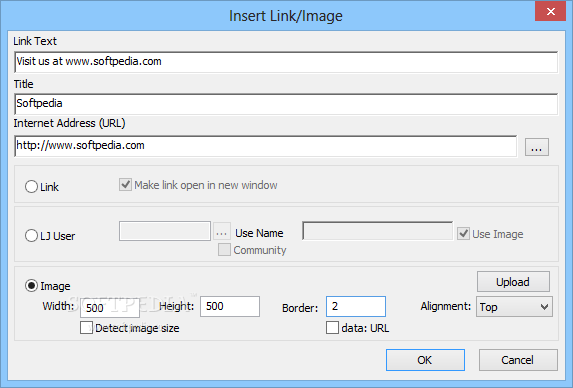Click the Cancel button
Image resolution: width=573 pixels, height=388 pixels.
point(518,360)
